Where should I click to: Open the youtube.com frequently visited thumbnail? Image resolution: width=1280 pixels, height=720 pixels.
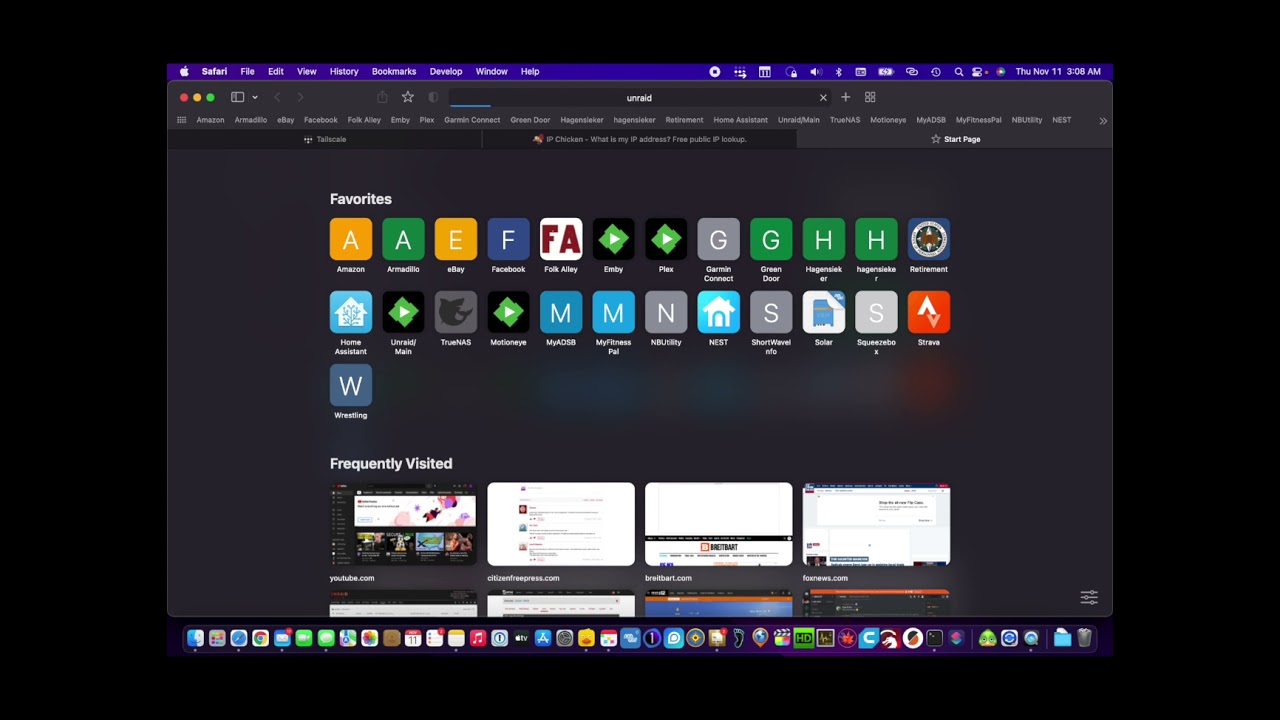click(403, 524)
